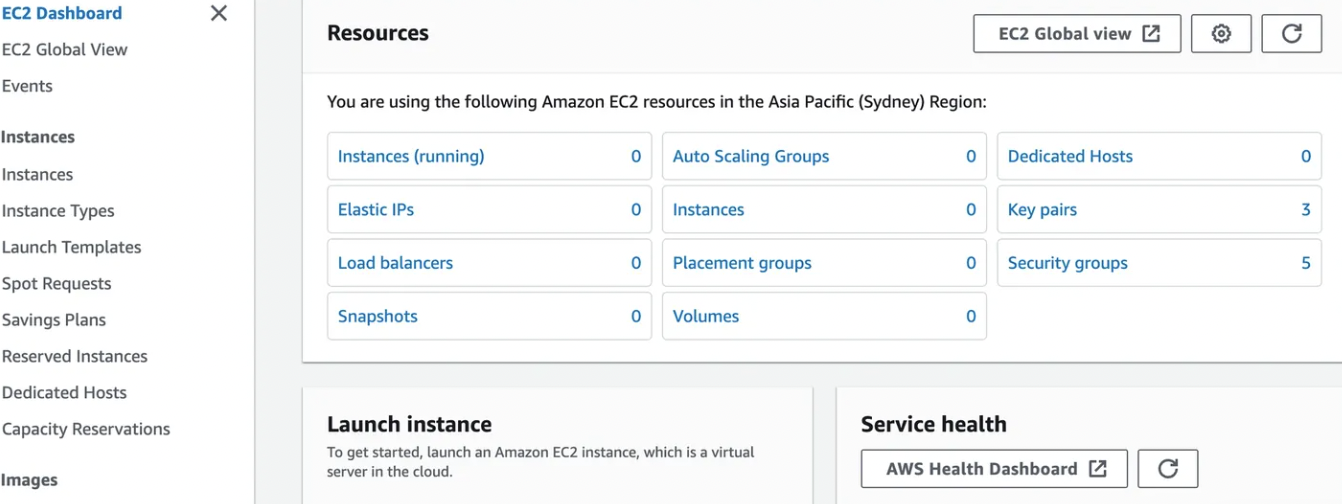The width and height of the screenshot is (1342, 504).
Task: Click the Launch instance heading
Action: point(409,424)
